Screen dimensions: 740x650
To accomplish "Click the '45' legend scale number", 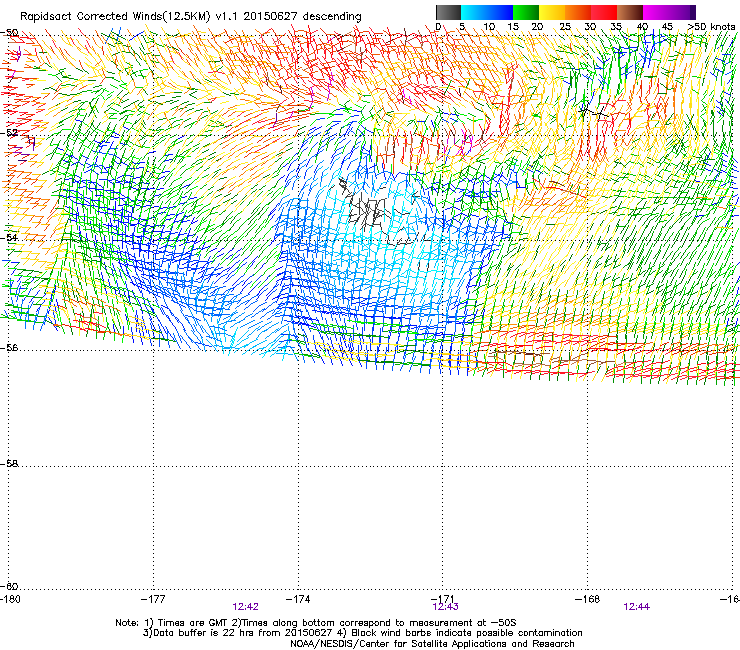I will point(667,27).
